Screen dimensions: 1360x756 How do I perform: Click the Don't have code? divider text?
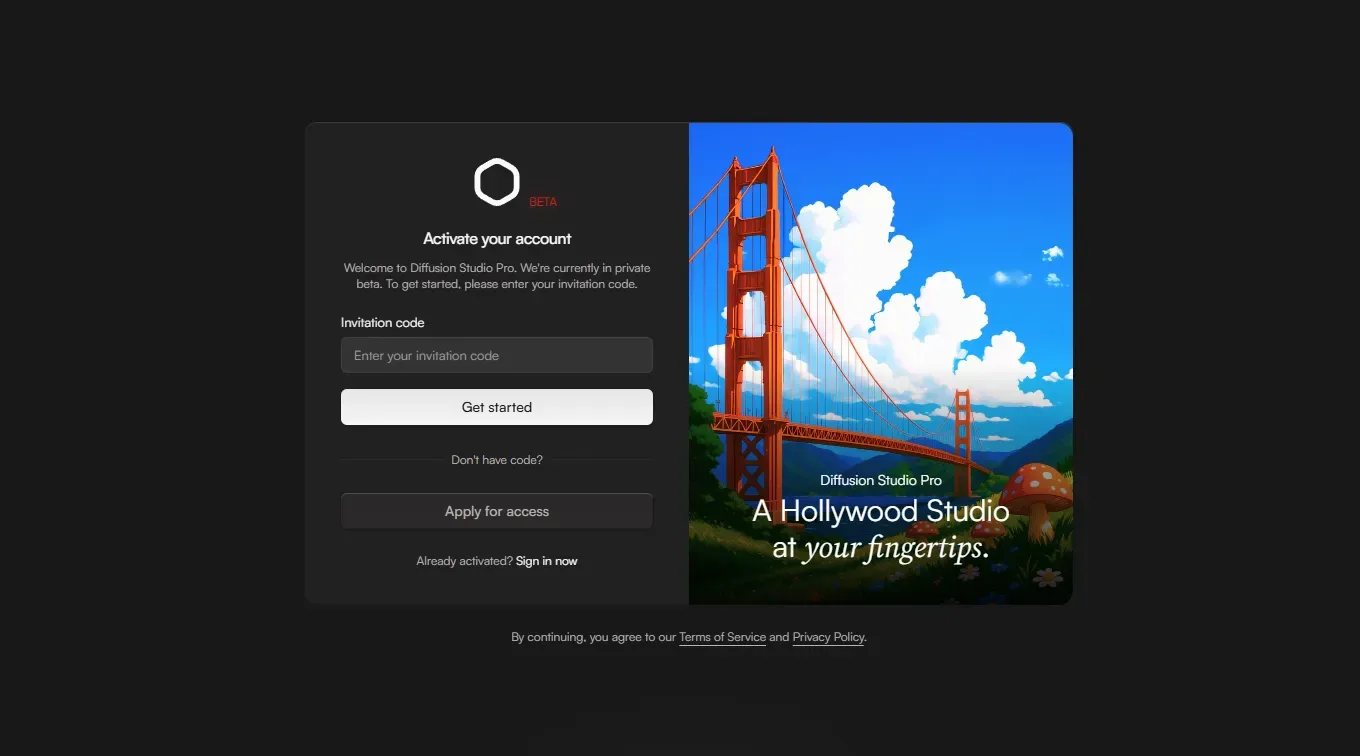[x=497, y=460]
